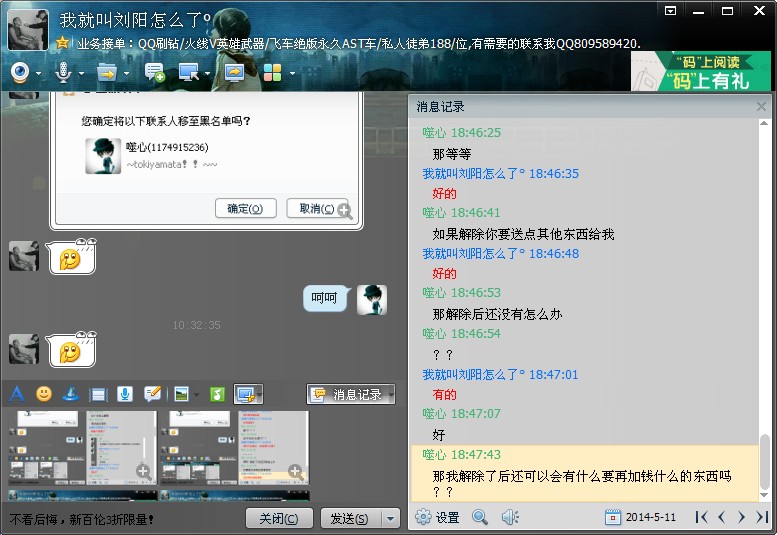
Task: Close the 消息记录 panel
Action: (761, 107)
